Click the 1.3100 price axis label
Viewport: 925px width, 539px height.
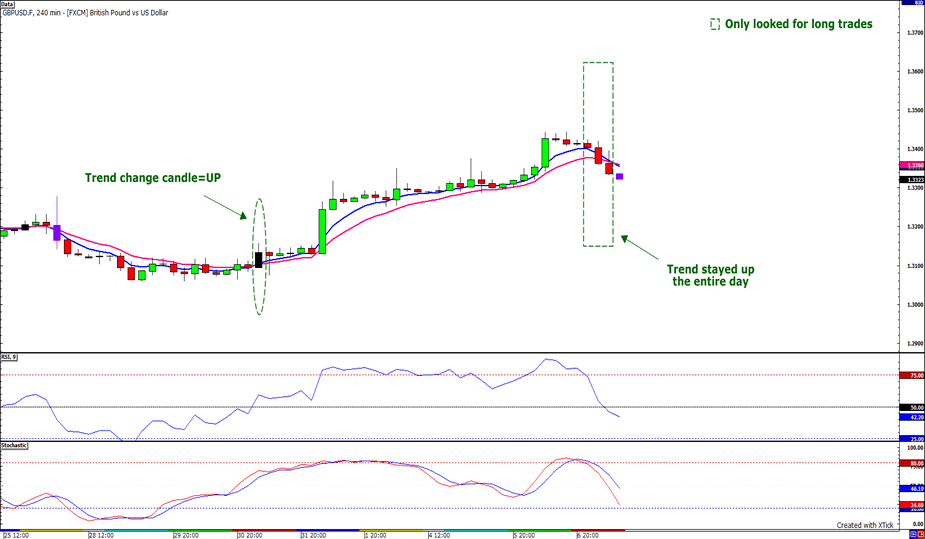click(914, 266)
